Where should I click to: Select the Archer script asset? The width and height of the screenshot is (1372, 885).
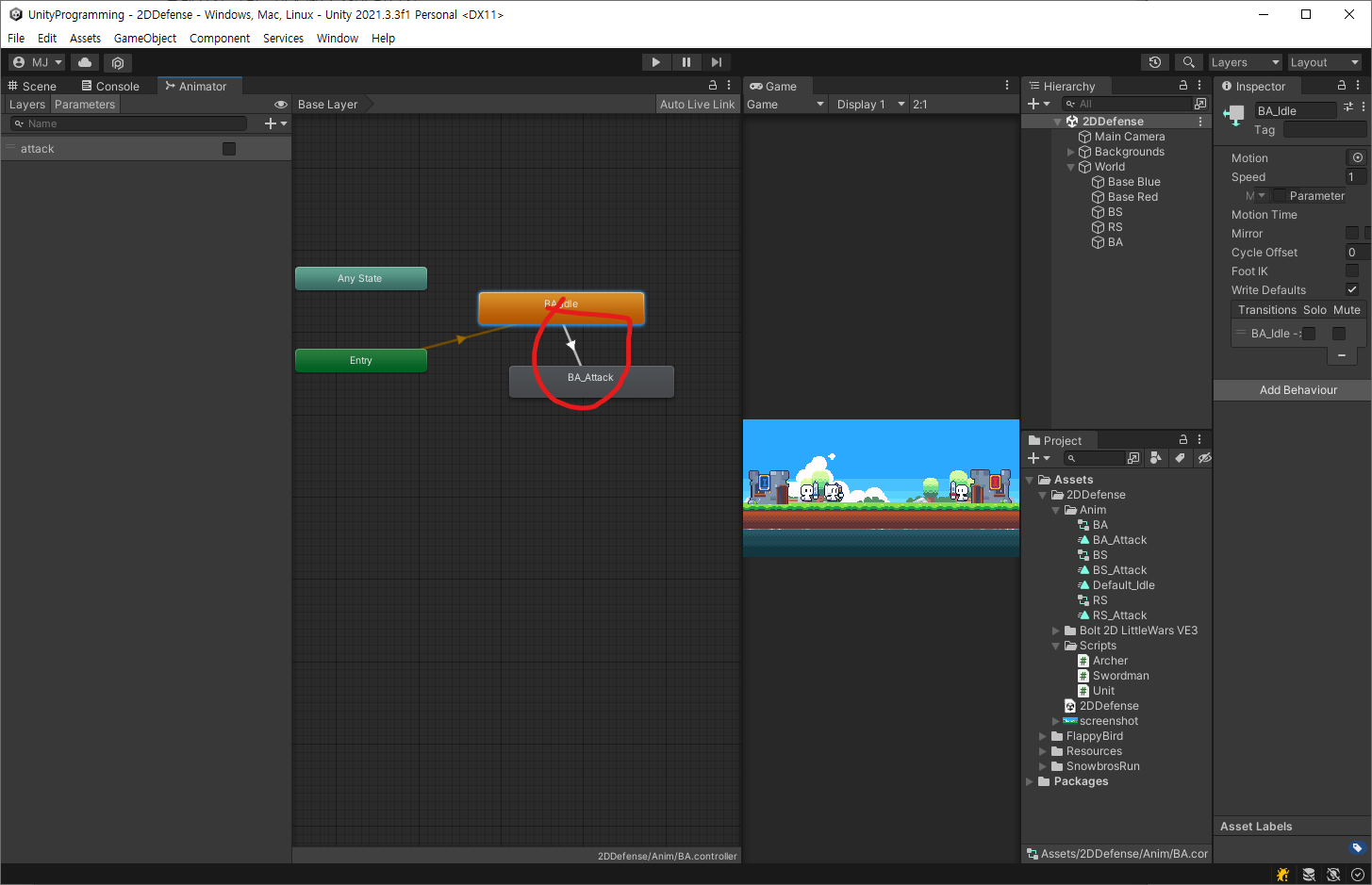1110,661
